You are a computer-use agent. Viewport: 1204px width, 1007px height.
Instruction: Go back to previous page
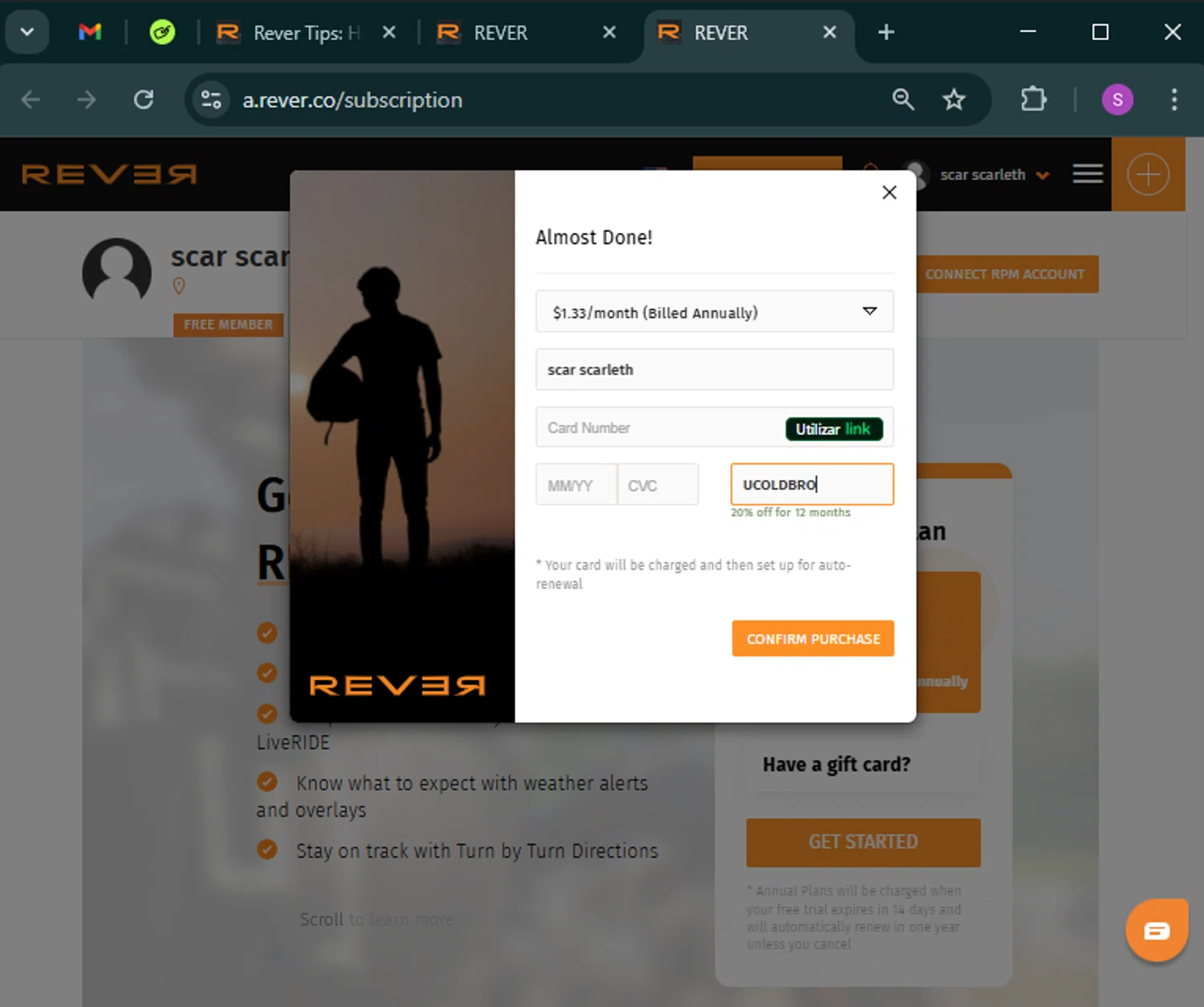pyautogui.click(x=31, y=99)
